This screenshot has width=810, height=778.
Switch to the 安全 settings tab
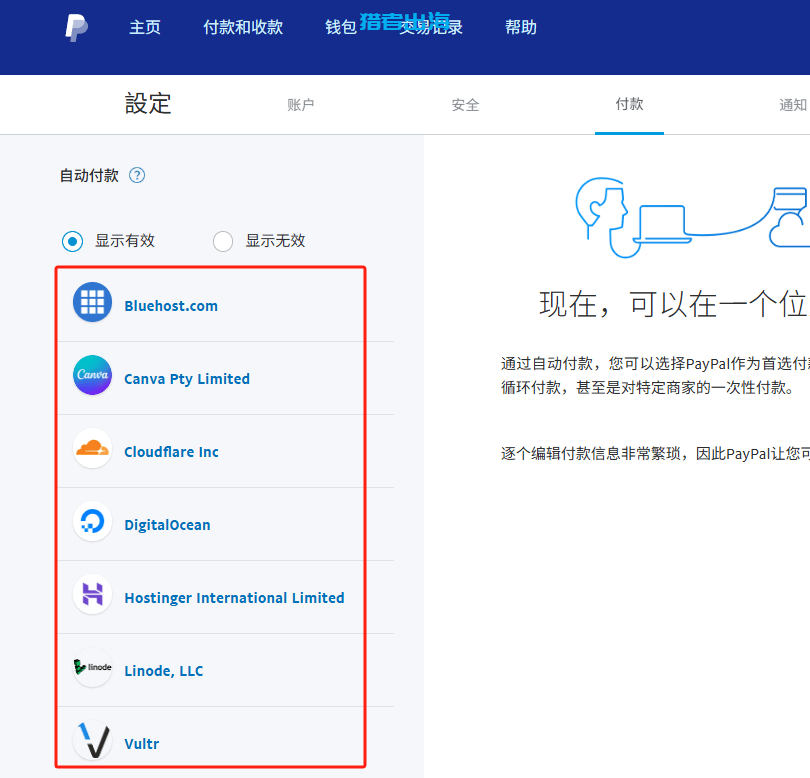point(465,105)
